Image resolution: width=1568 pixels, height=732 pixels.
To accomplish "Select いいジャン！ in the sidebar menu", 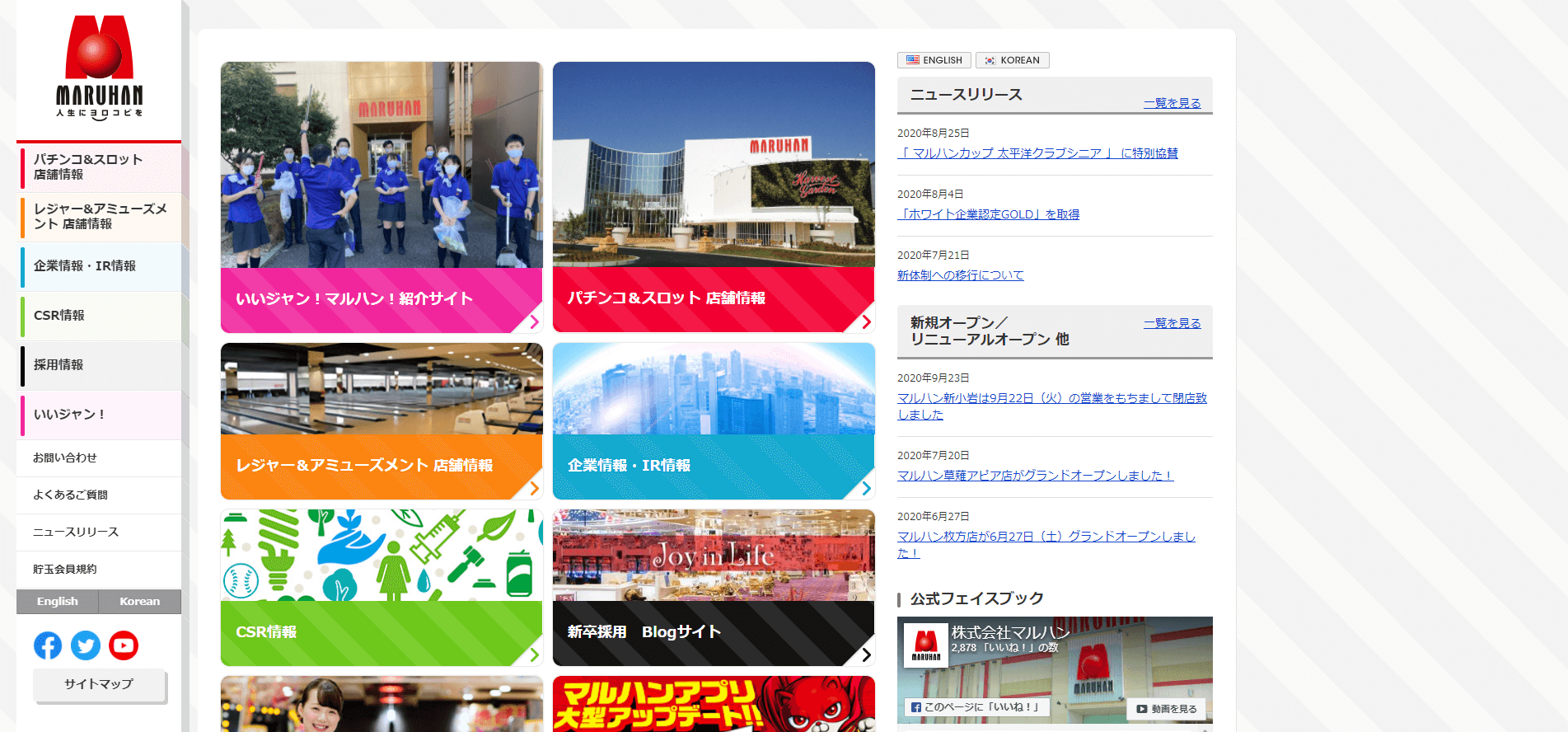I will [99, 414].
